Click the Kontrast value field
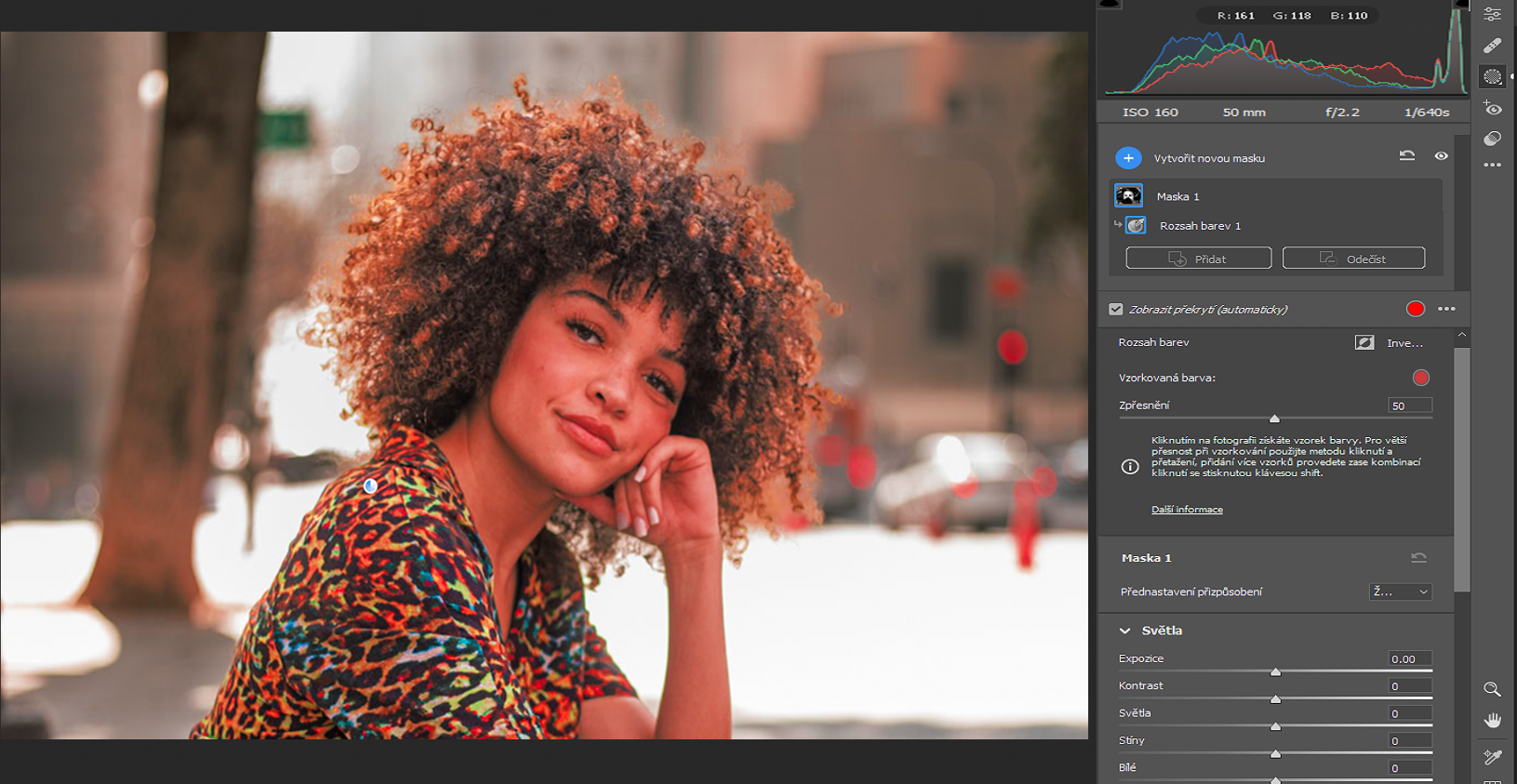Viewport: 1517px width, 784px height. (1410, 686)
